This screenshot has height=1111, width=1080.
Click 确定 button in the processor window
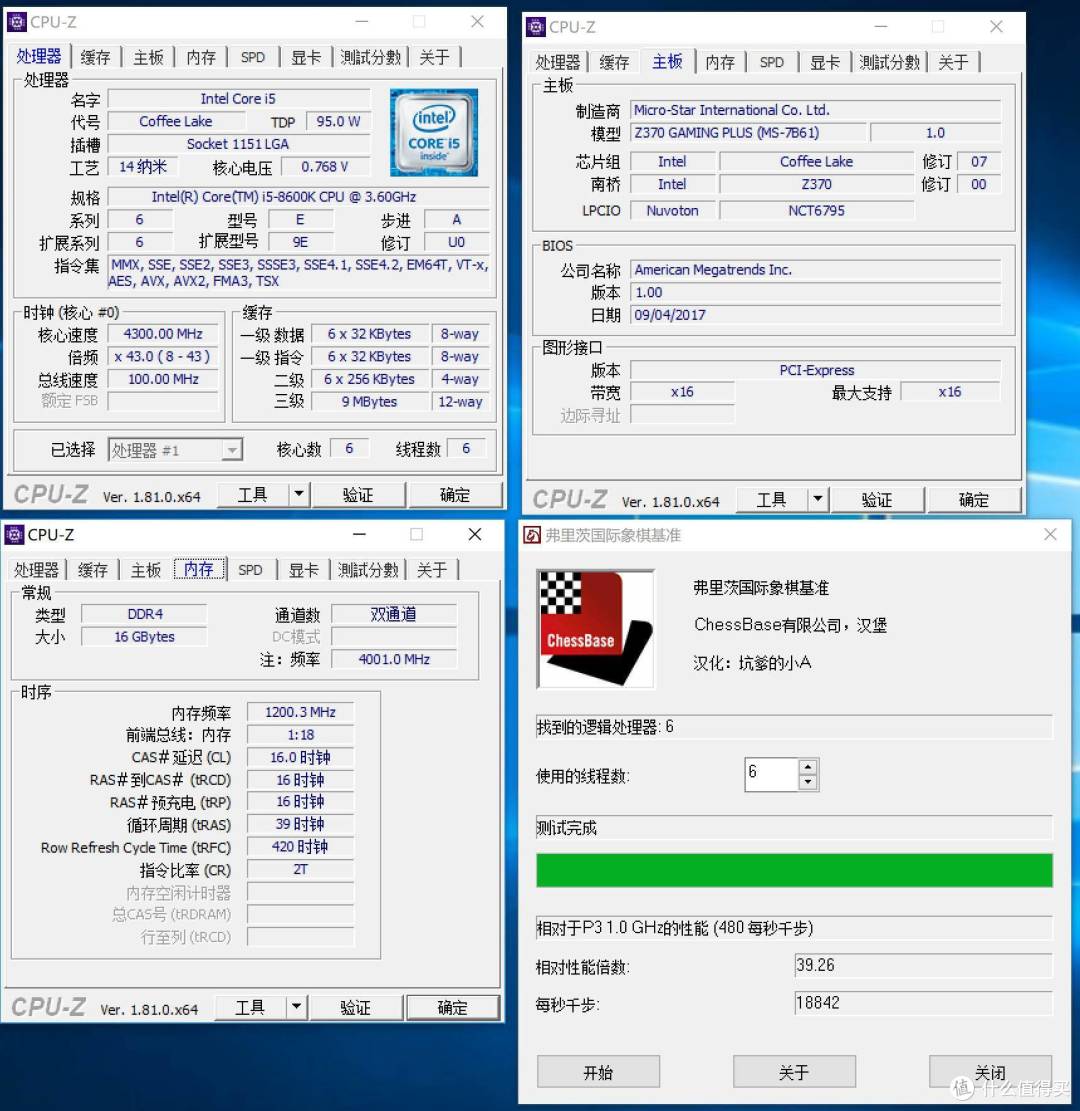(x=455, y=495)
